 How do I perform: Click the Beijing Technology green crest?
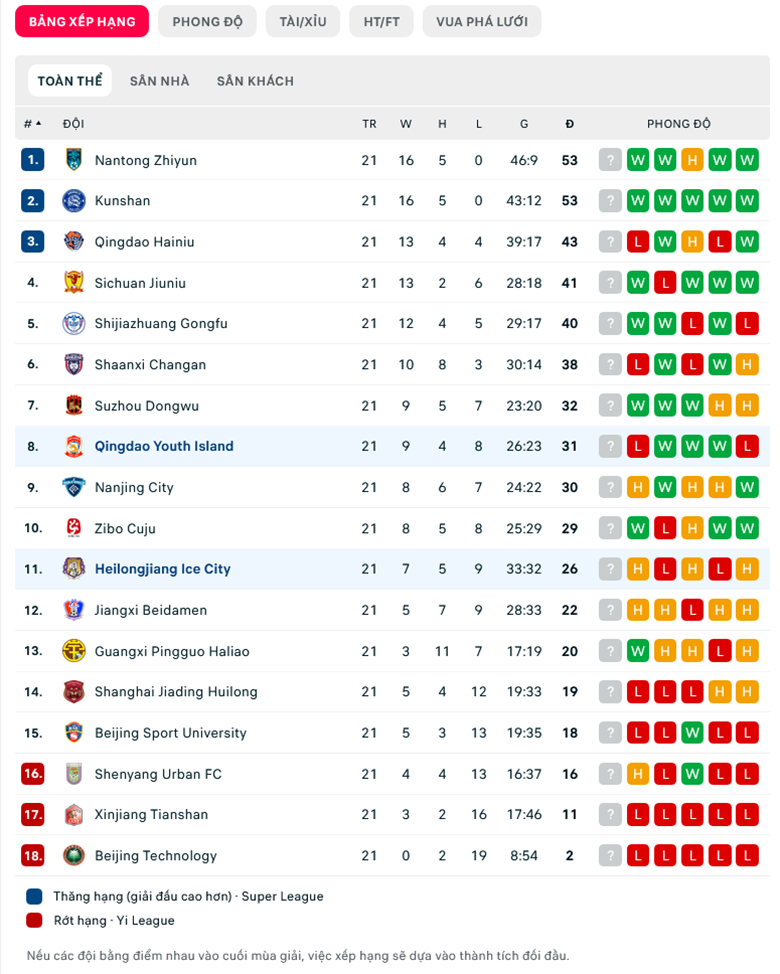click(74, 855)
